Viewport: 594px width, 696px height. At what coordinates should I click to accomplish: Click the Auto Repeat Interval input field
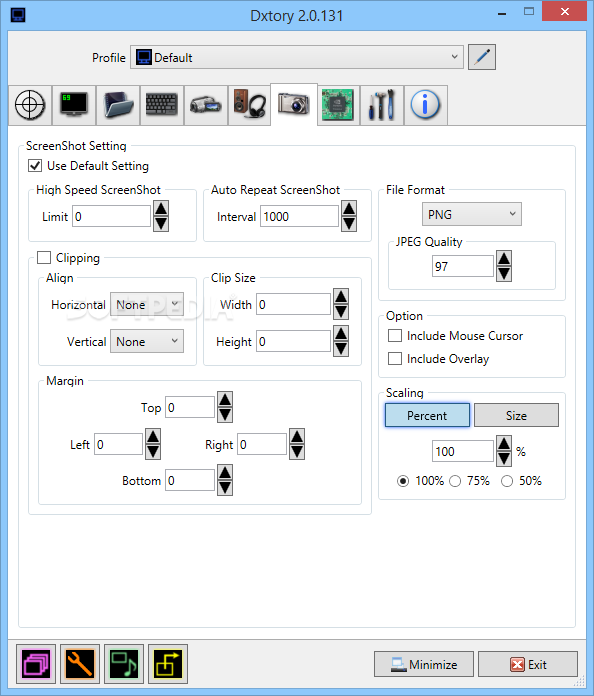pyautogui.click(x=300, y=216)
